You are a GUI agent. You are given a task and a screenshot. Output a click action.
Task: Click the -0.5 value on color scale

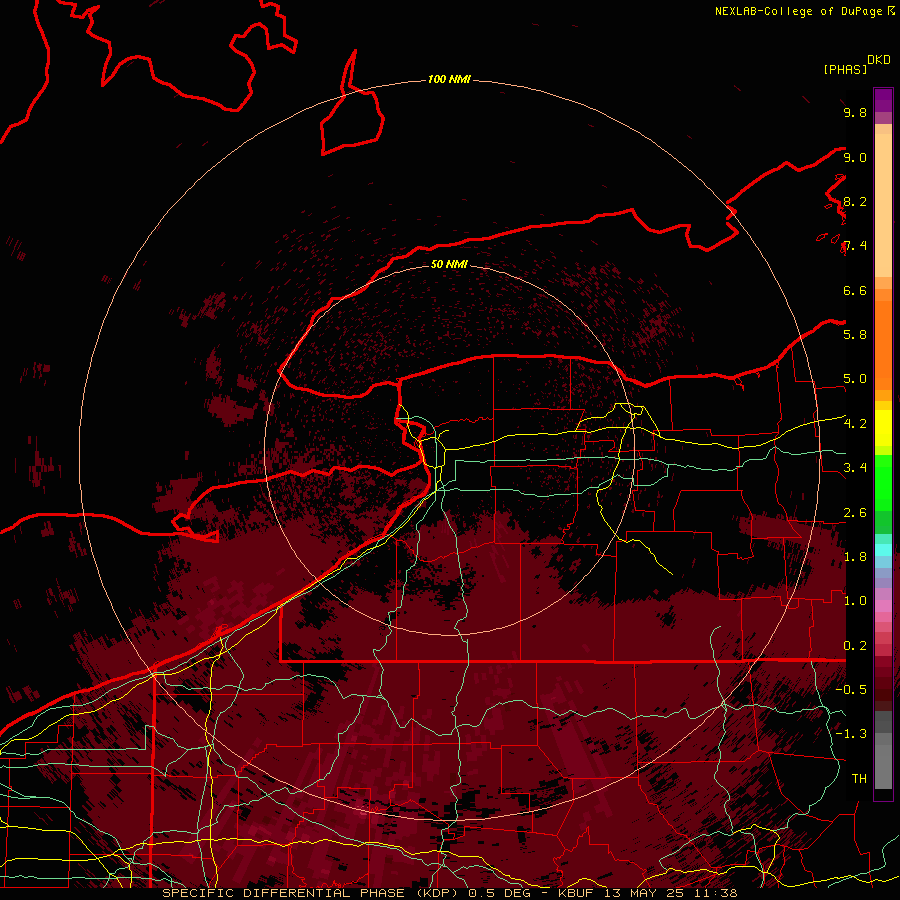[x=851, y=690]
